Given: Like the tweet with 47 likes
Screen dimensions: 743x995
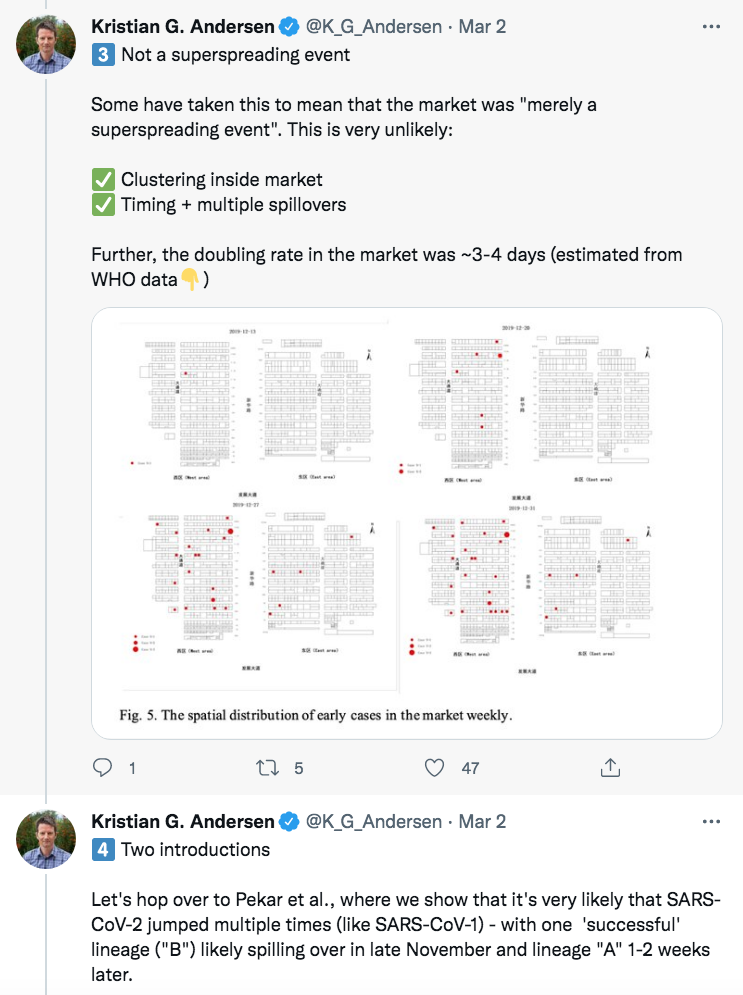Looking at the screenshot, I should pyautogui.click(x=434, y=768).
